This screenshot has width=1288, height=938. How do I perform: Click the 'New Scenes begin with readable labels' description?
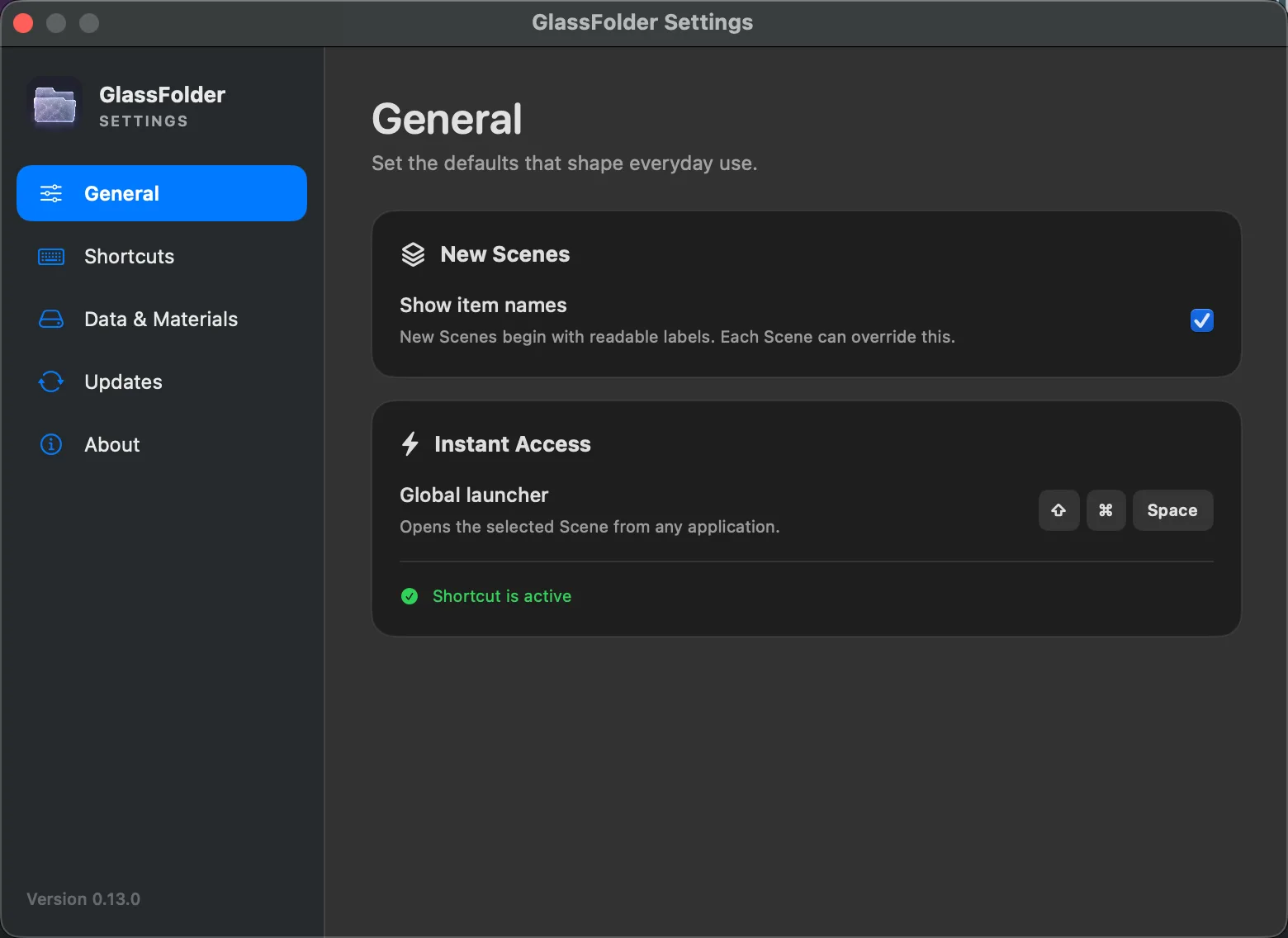coord(677,337)
